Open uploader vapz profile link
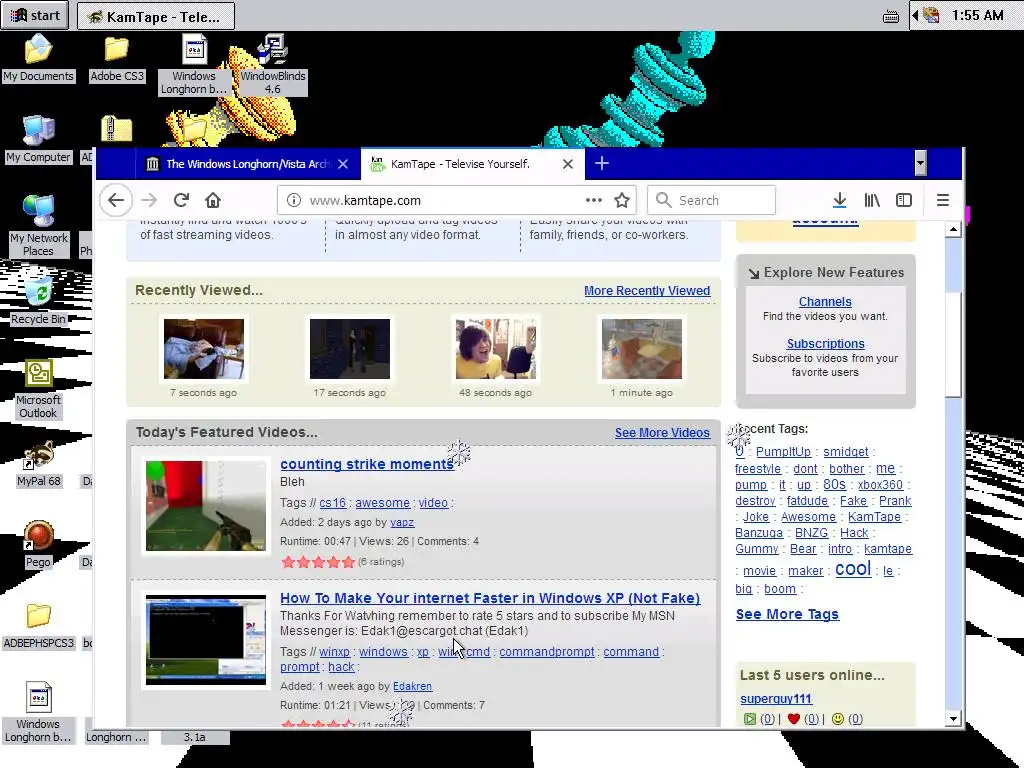Viewport: 1024px width, 768px height. click(x=402, y=522)
